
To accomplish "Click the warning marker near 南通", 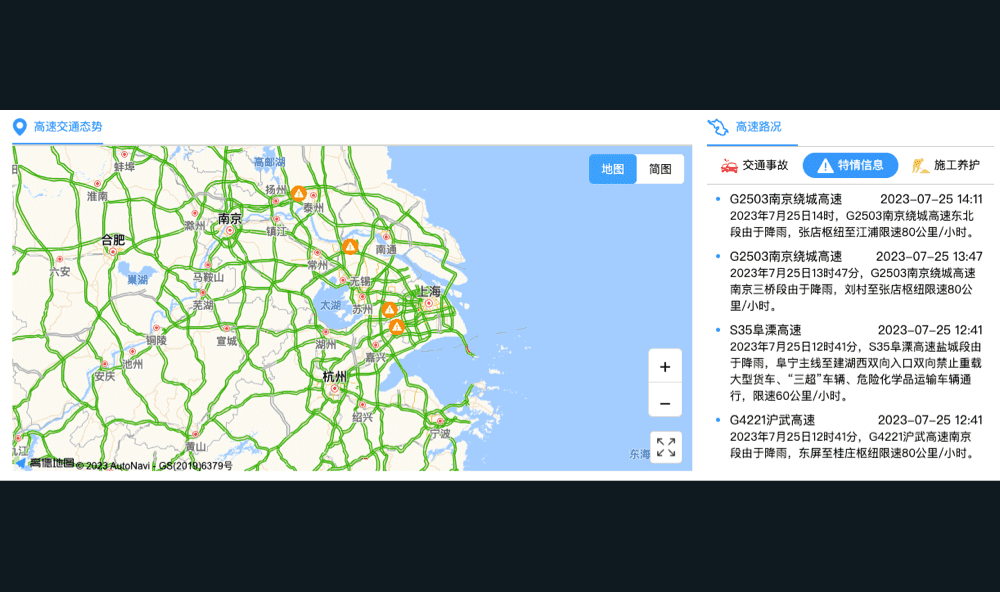I will [350, 246].
